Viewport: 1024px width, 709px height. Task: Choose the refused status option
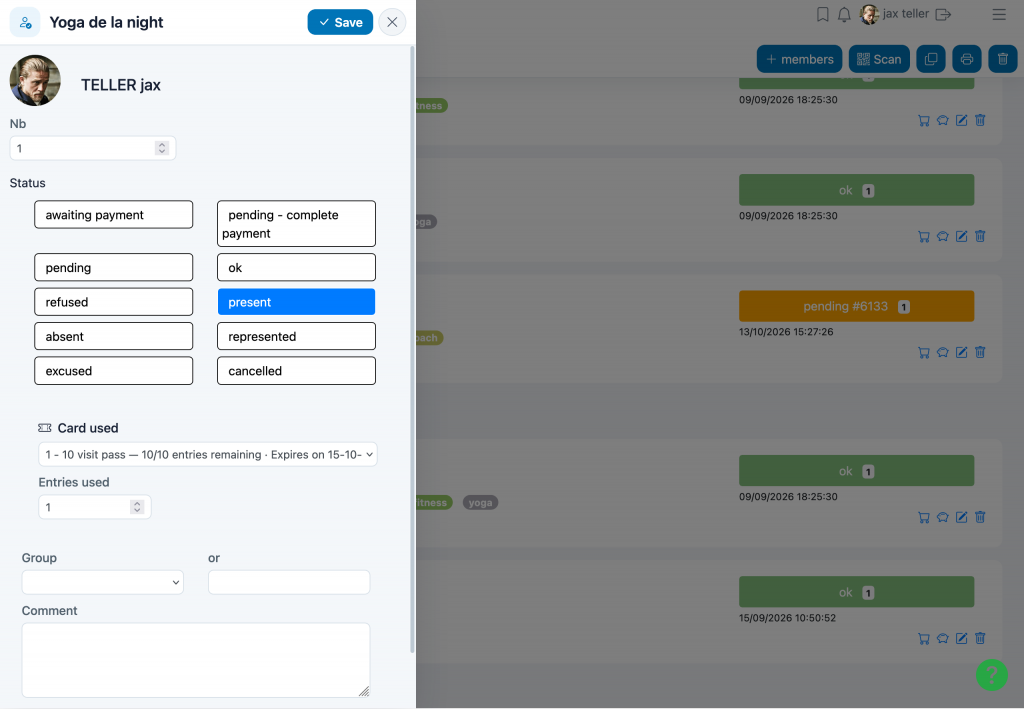pos(114,302)
